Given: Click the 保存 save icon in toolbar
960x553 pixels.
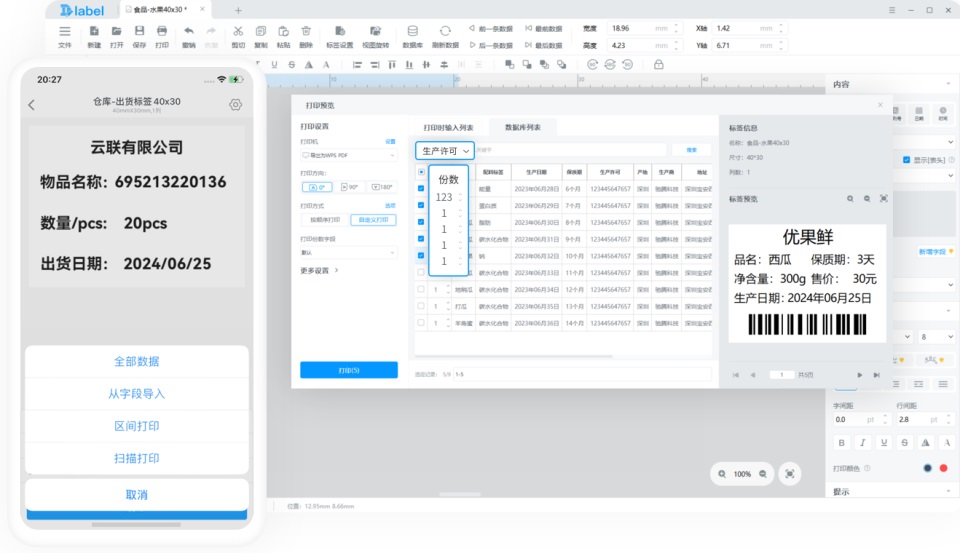Looking at the screenshot, I should pyautogui.click(x=140, y=31).
